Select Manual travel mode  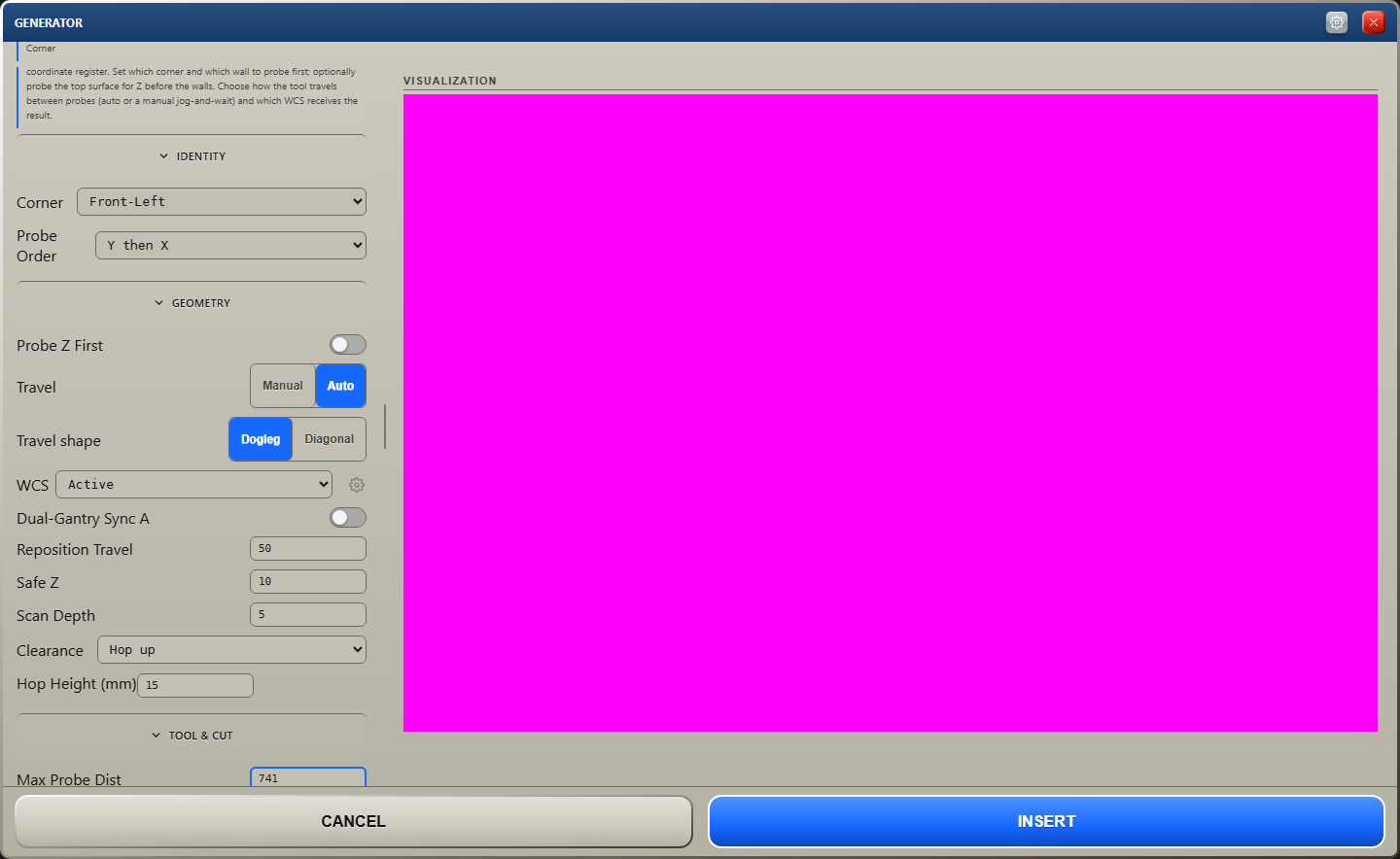[283, 386]
